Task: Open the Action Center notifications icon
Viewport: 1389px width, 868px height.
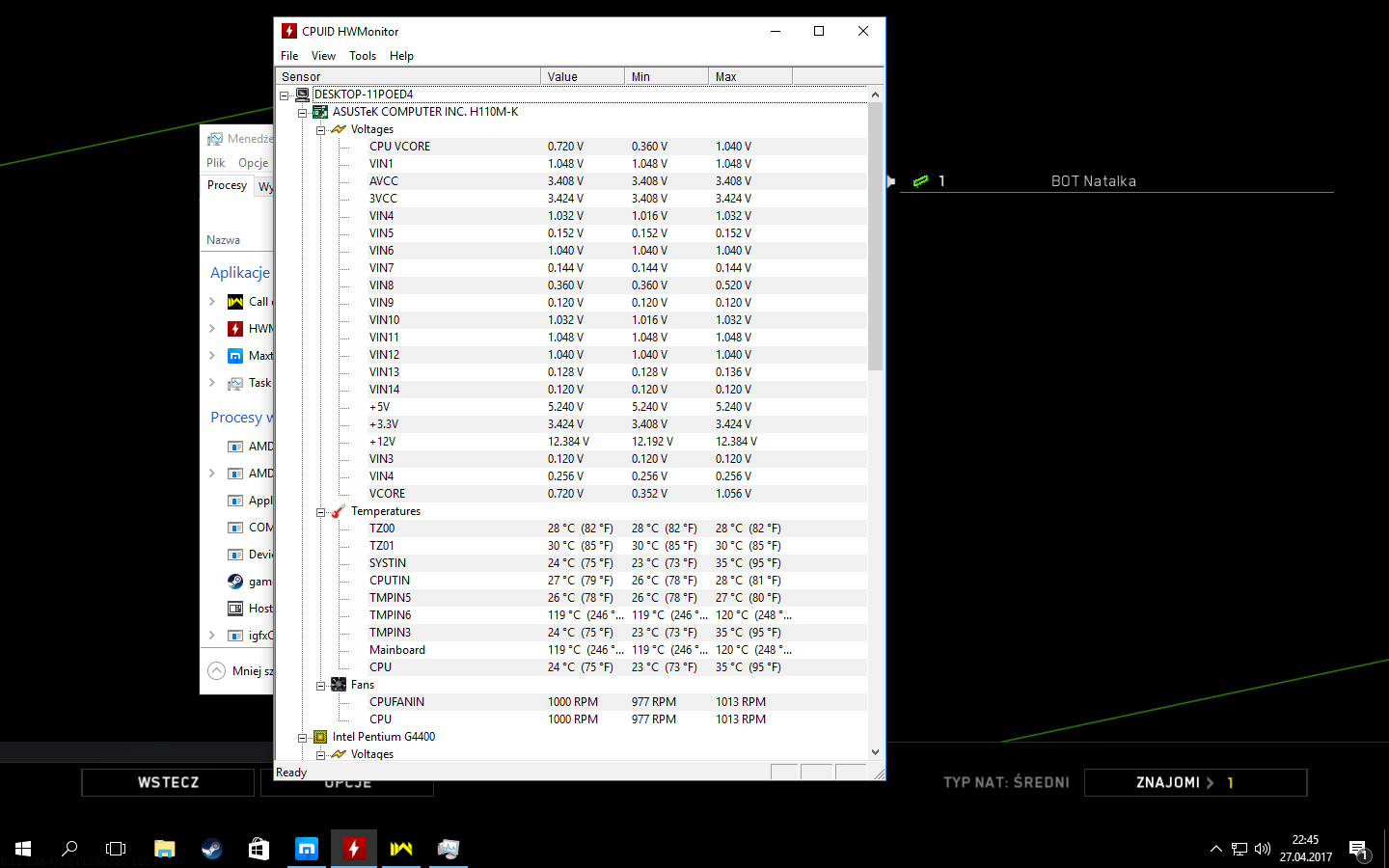Action: pos(1359,850)
